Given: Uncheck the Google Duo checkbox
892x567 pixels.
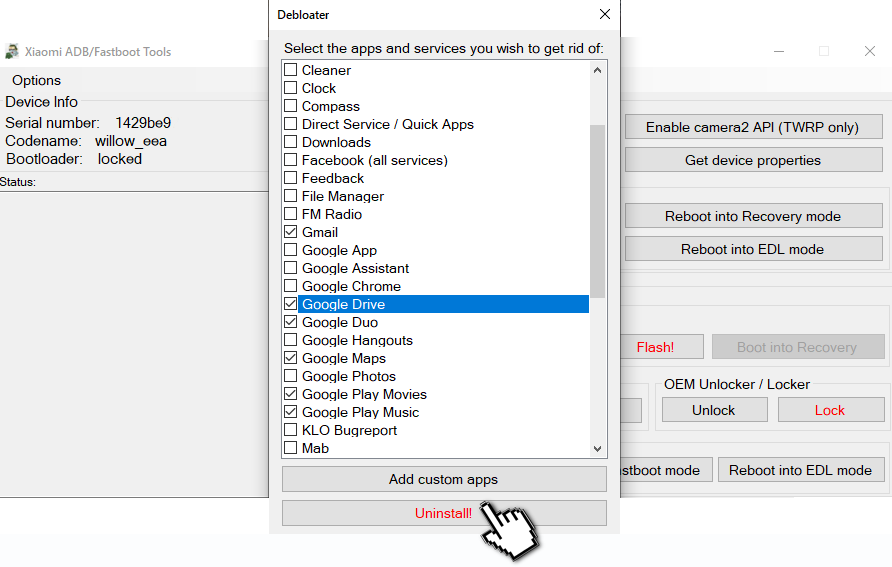Looking at the screenshot, I should pyautogui.click(x=290, y=322).
